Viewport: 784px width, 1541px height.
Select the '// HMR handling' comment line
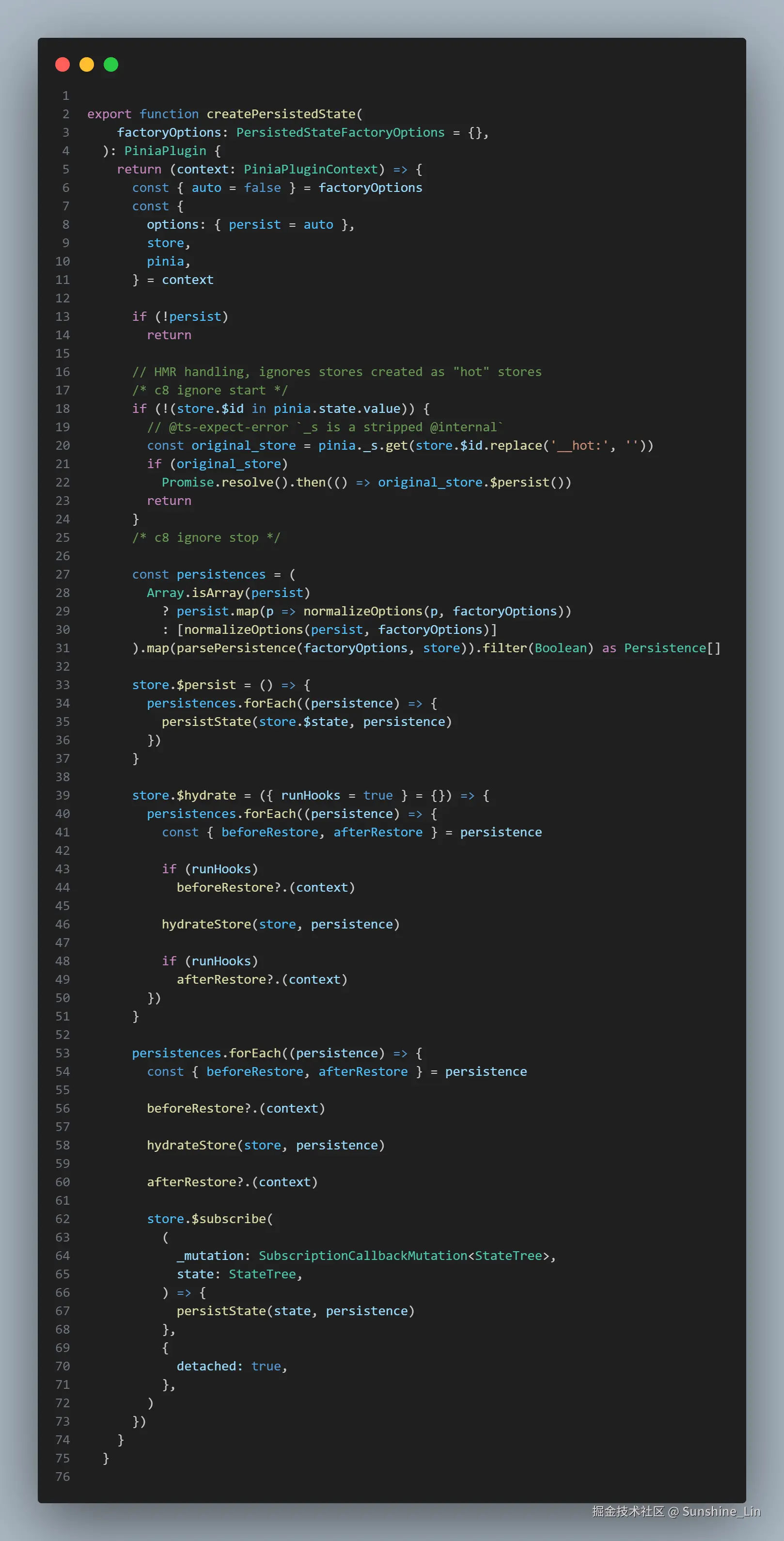tap(337, 372)
